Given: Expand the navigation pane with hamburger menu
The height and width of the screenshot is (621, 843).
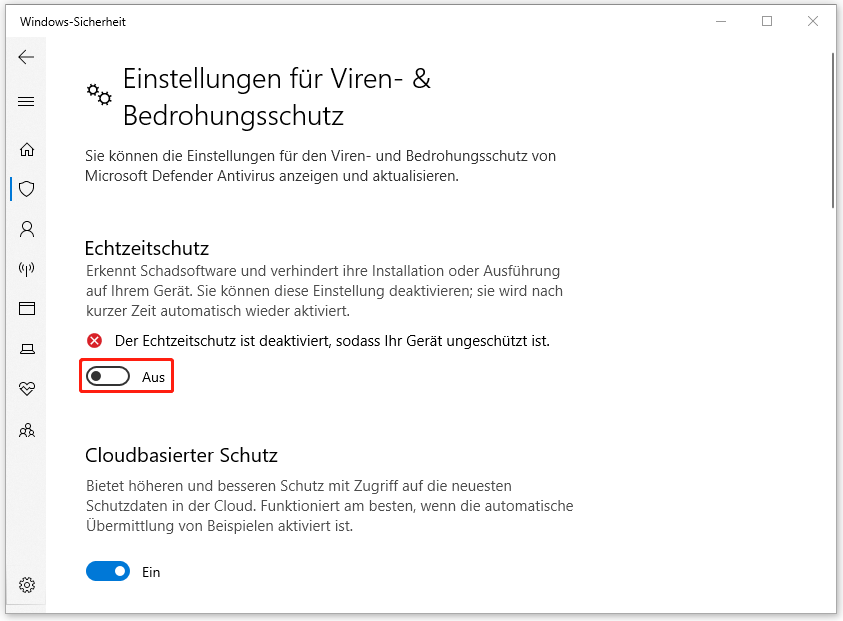Looking at the screenshot, I should point(27,101).
